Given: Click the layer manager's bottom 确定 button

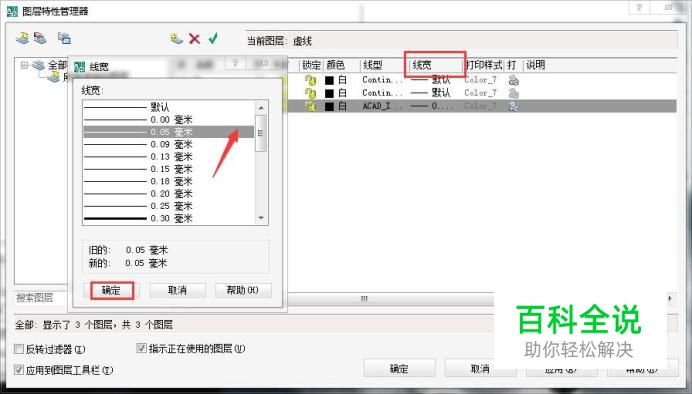Looking at the screenshot, I should (x=399, y=368).
